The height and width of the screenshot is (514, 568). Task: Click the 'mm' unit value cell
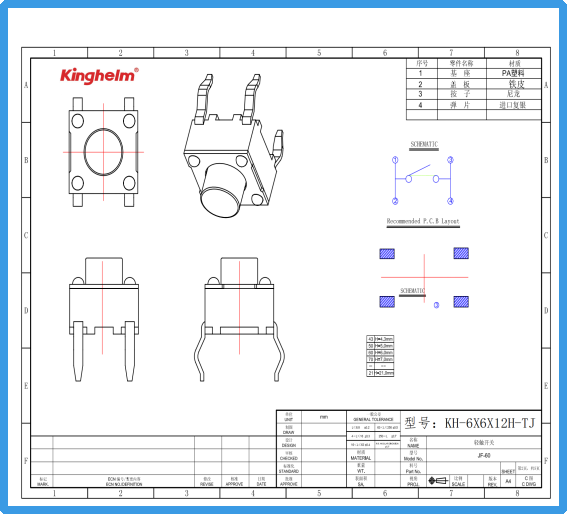[x=324, y=417]
